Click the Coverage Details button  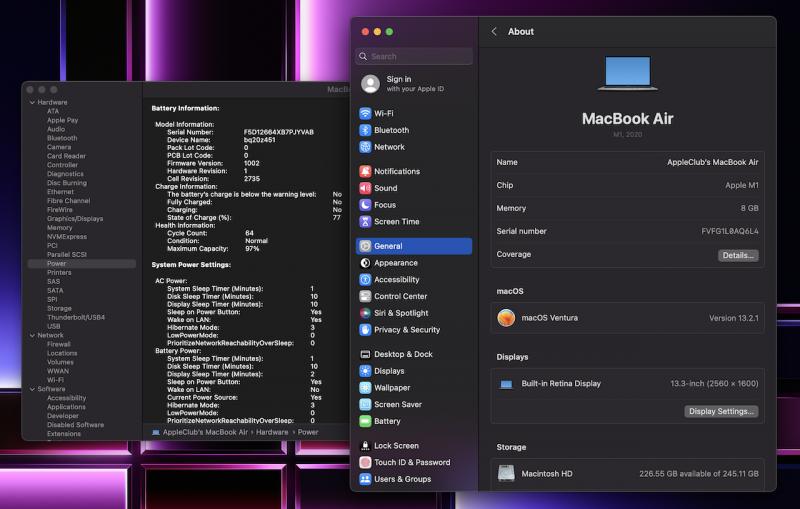click(x=738, y=255)
